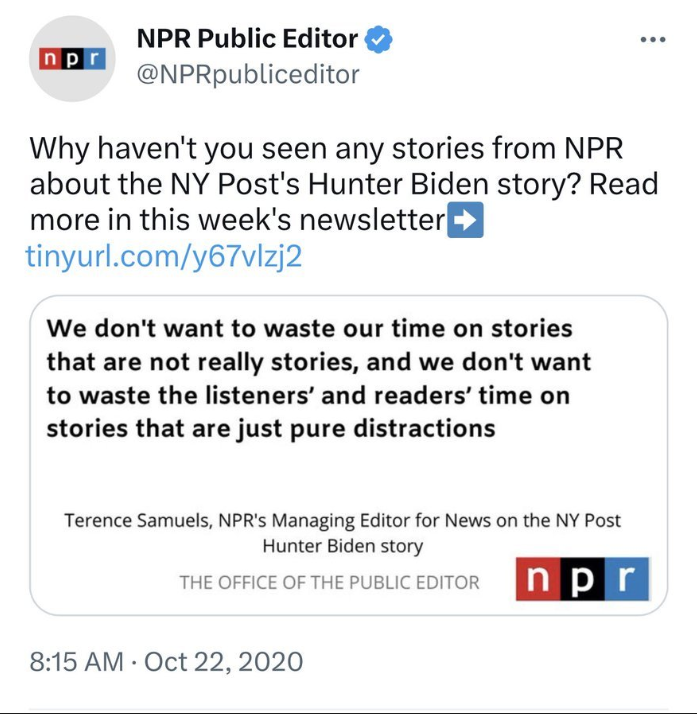Click the Oct 22, 2020 date
Viewport: 697px width, 714px height.
(x=224, y=662)
